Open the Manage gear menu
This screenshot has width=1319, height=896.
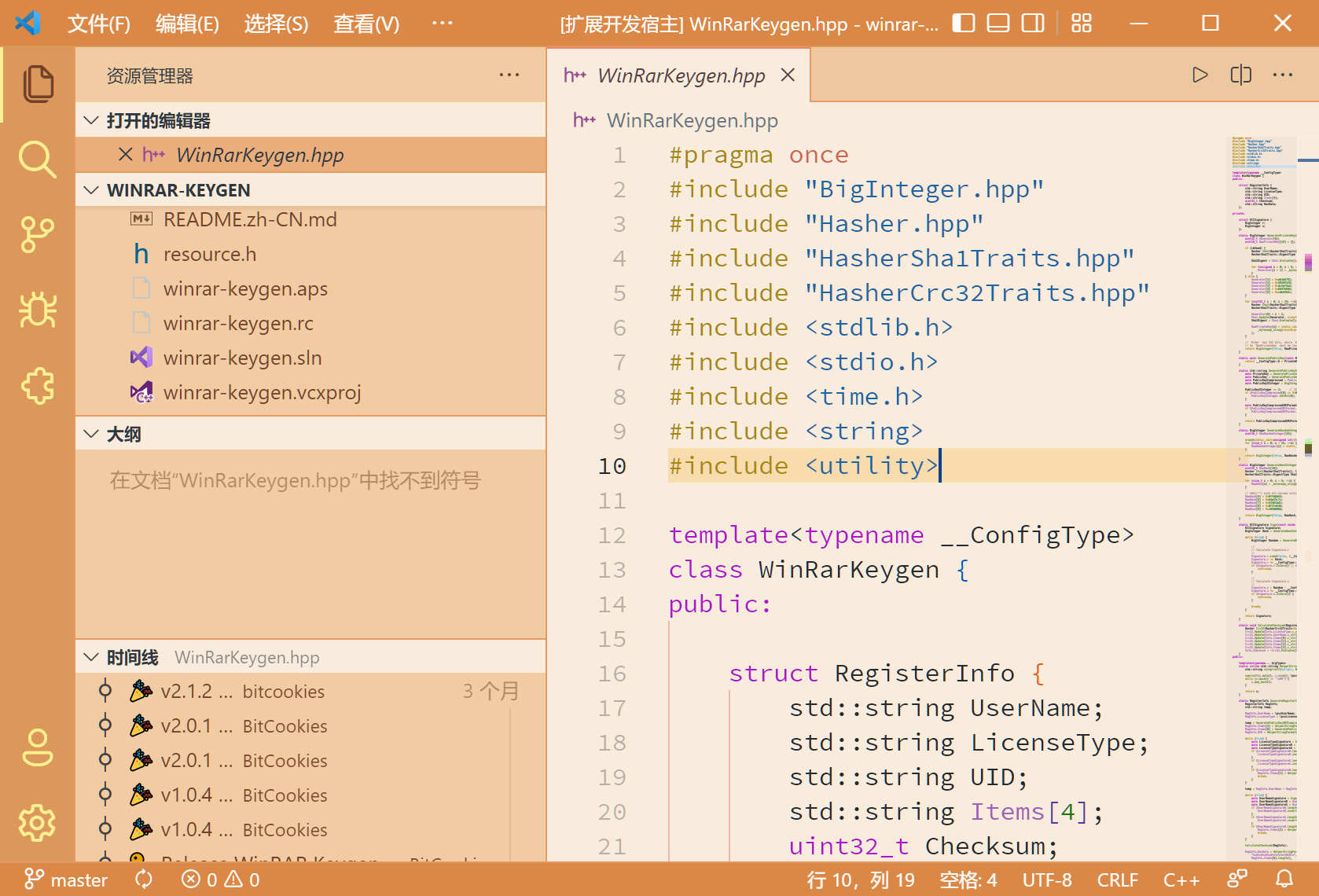point(38,823)
